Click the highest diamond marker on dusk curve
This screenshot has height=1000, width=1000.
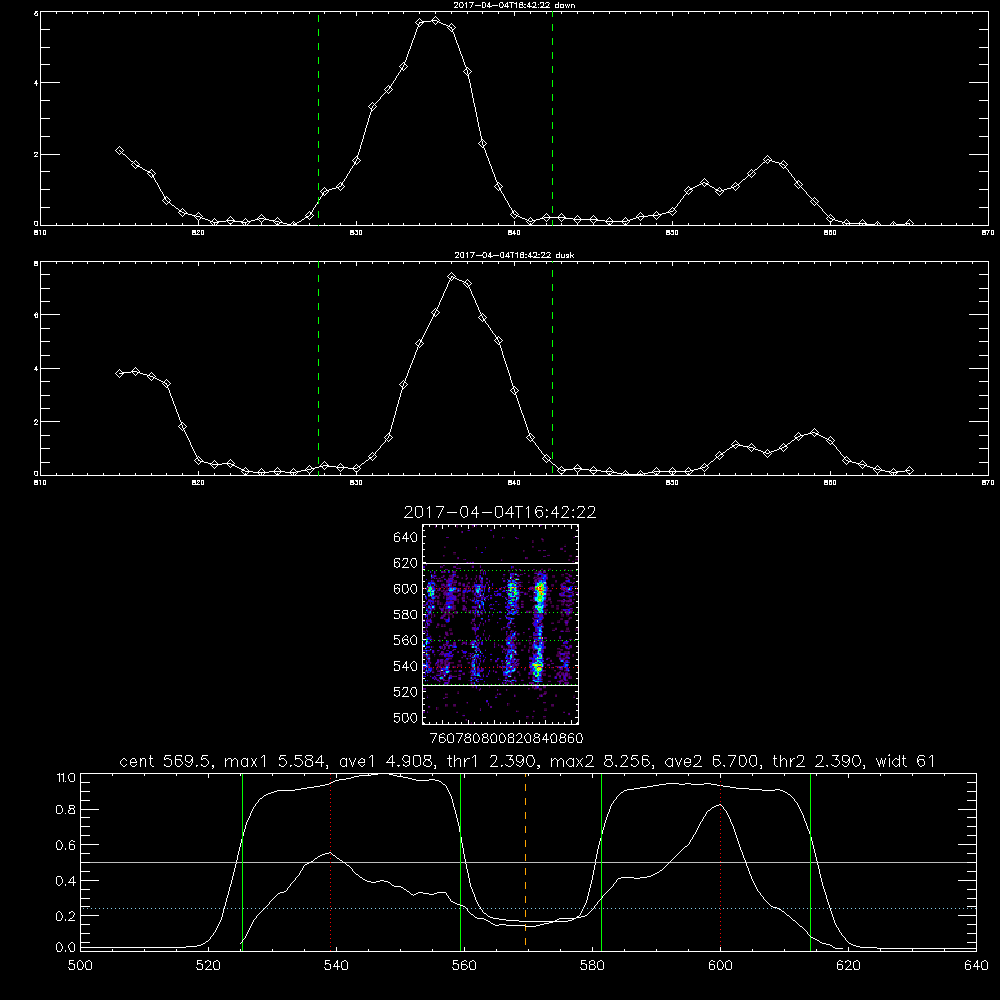coord(452,276)
